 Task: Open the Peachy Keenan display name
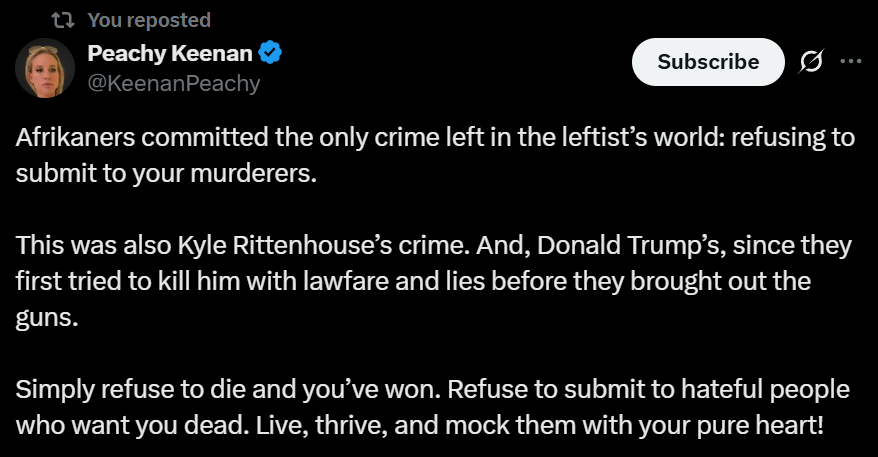click(170, 53)
